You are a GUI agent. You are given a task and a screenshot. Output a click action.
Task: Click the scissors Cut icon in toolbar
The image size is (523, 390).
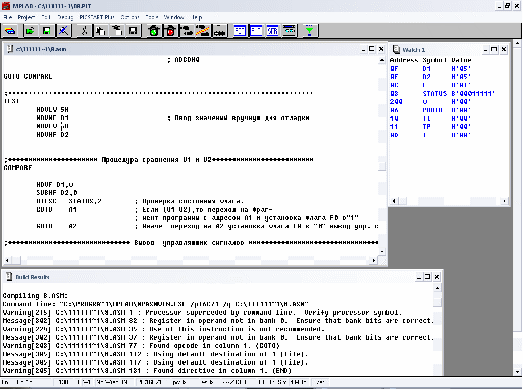click(x=84, y=31)
